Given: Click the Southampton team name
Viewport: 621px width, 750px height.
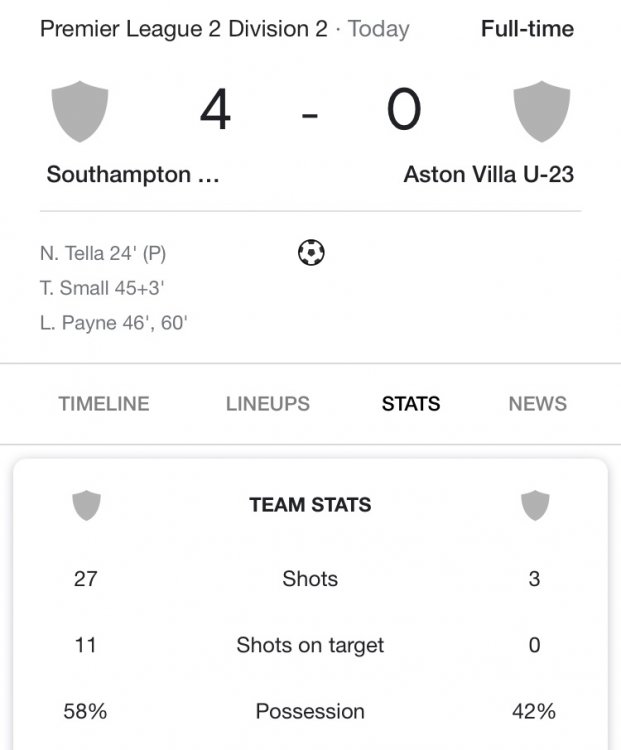Looking at the screenshot, I should [x=132, y=175].
